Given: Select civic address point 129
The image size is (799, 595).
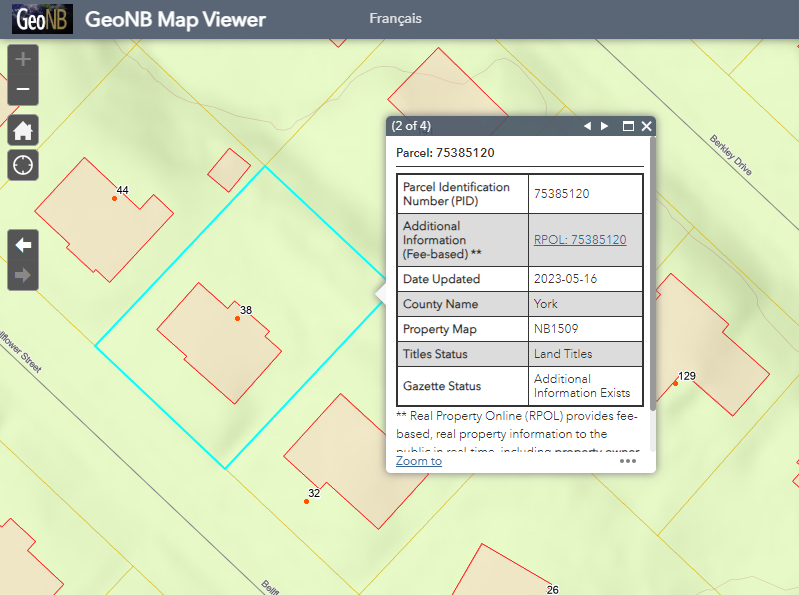Looking at the screenshot, I should [x=675, y=383].
